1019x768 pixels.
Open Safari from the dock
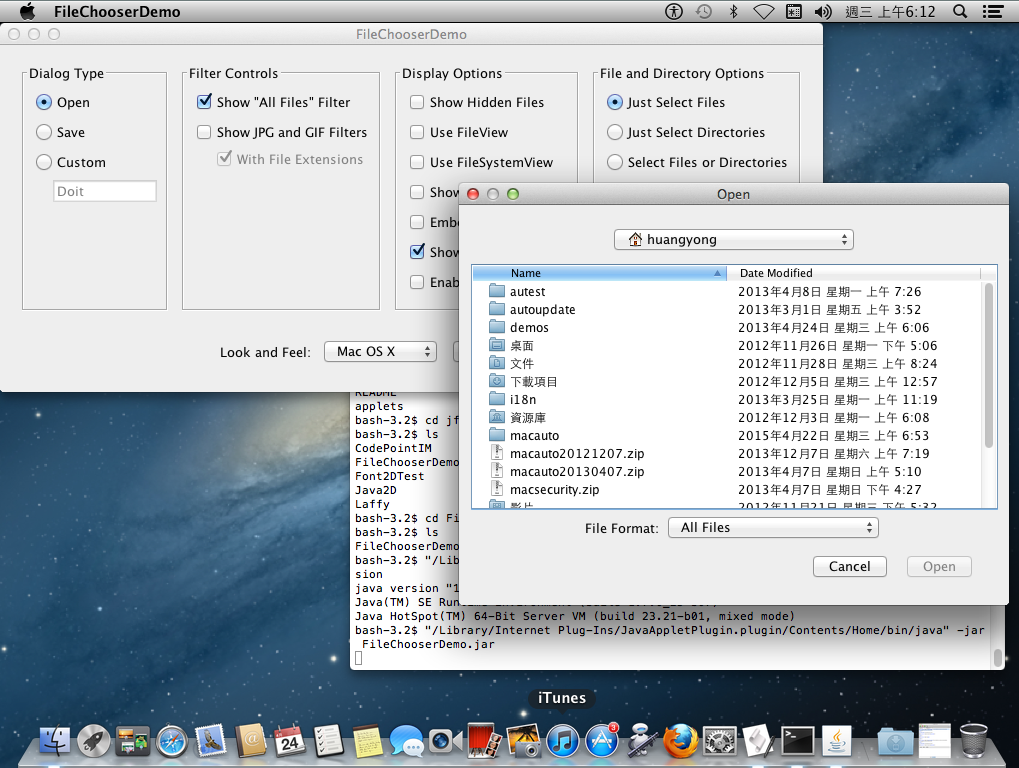point(171,741)
